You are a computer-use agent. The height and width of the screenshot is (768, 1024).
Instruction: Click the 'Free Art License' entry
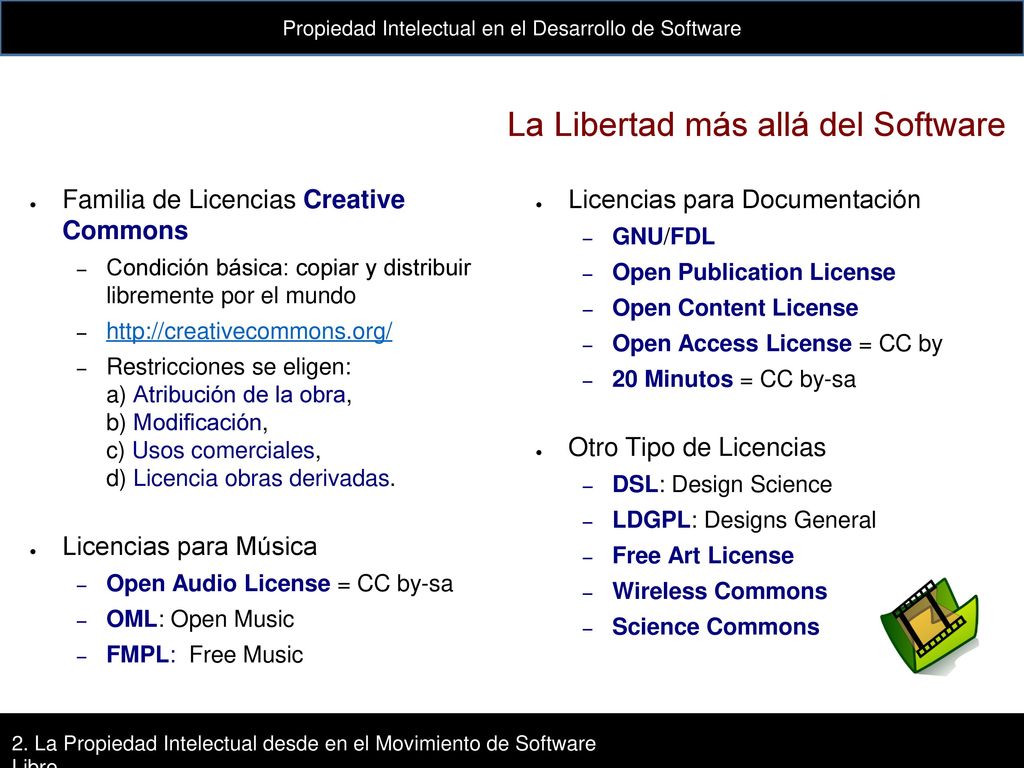(703, 556)
